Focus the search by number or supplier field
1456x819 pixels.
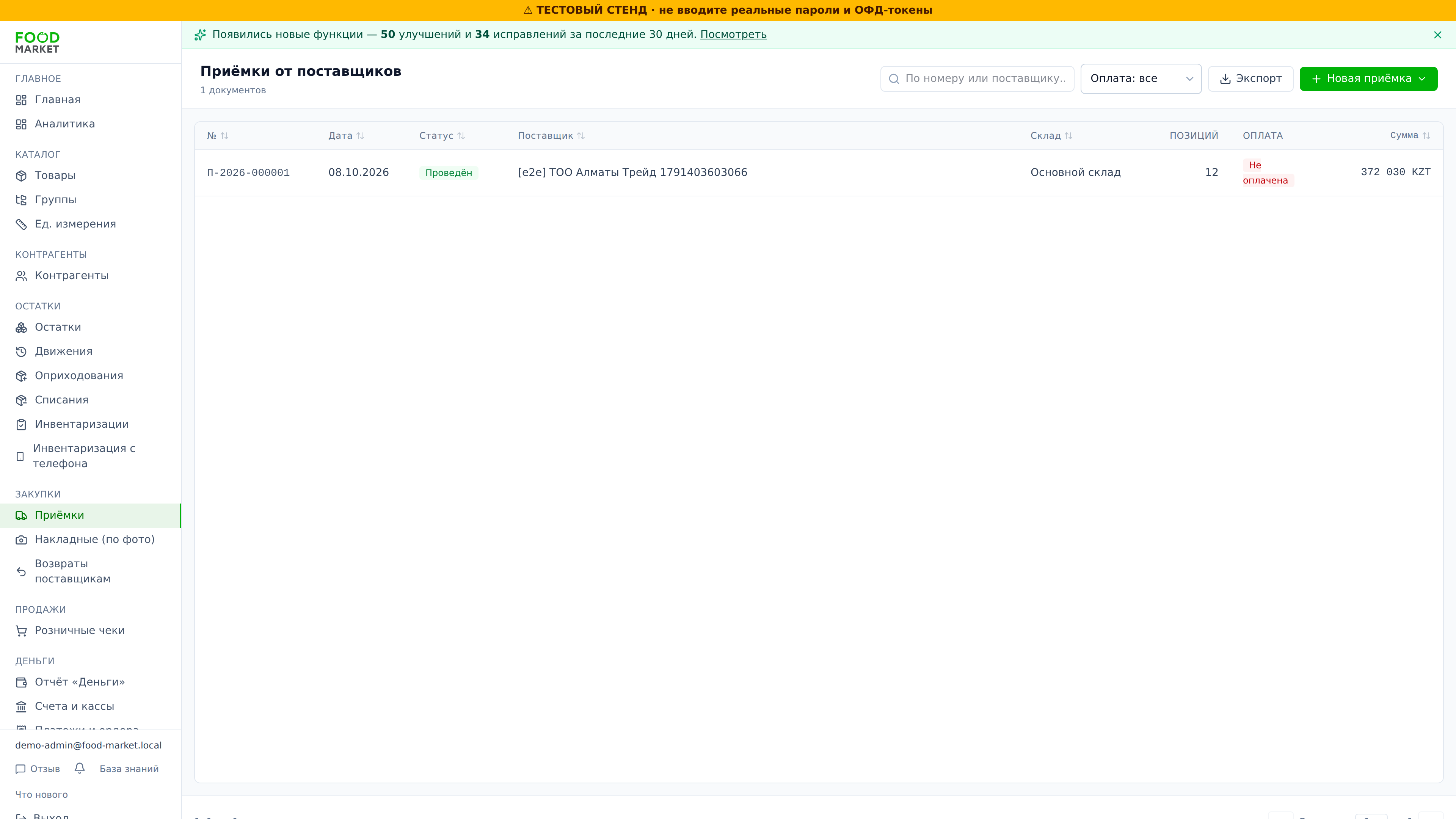pos(977,78)
